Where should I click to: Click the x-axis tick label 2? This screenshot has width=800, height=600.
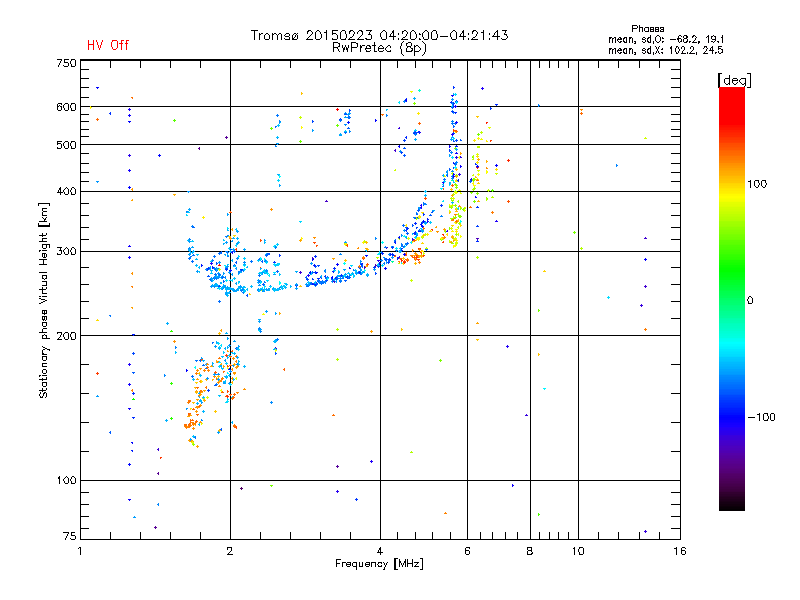[230, 551]
